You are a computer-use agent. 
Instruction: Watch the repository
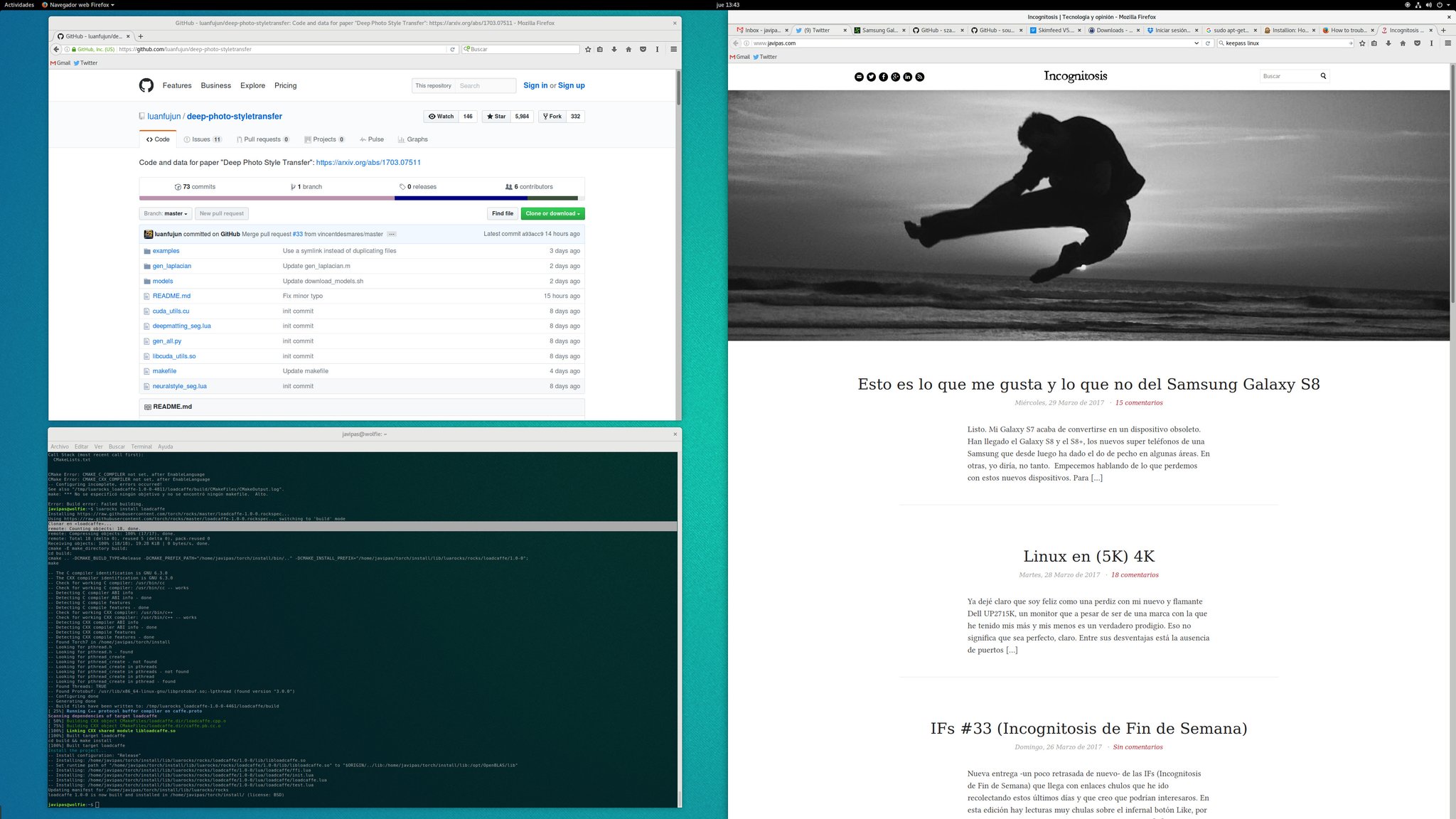pyautogui.click(x=441, y=117)
